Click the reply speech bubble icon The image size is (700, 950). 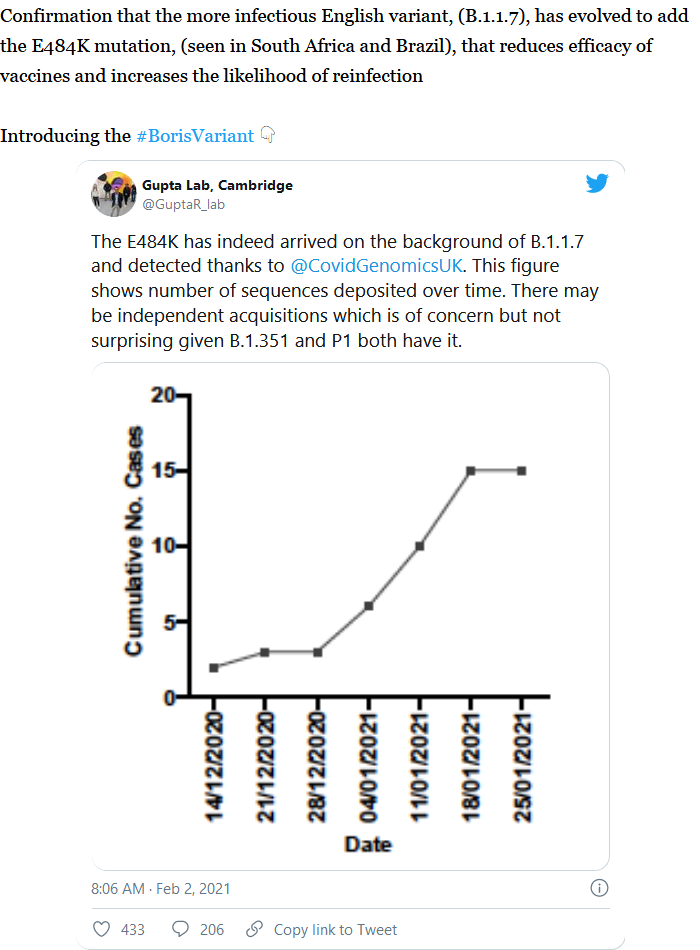click(x=181, y=929)
